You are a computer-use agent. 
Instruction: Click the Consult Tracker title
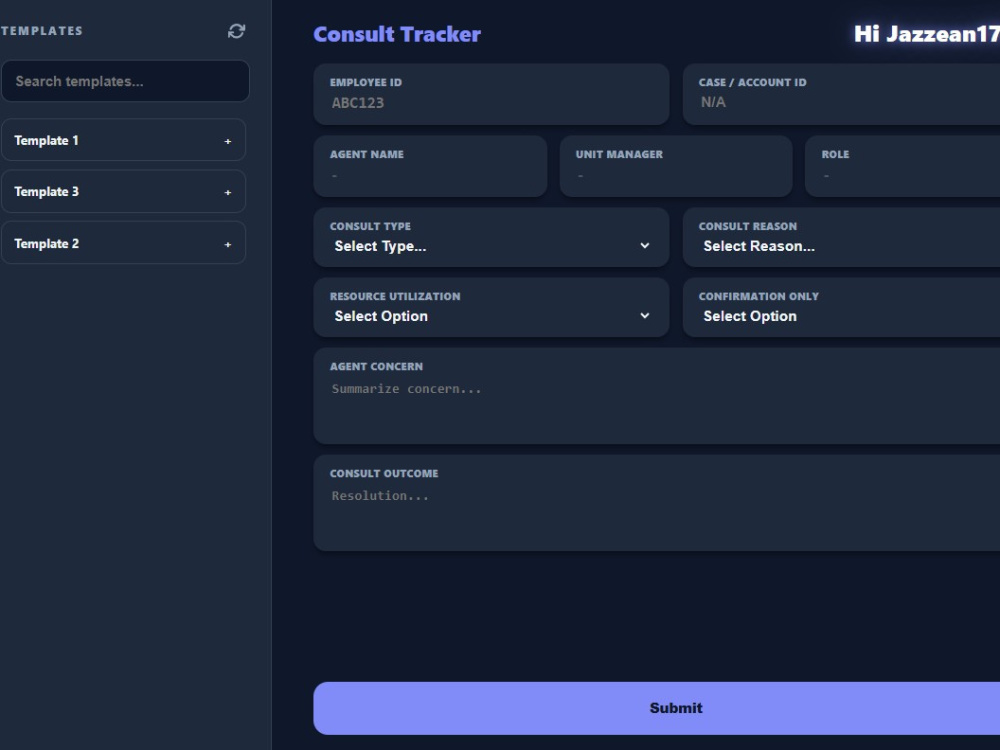pos(397,34)
